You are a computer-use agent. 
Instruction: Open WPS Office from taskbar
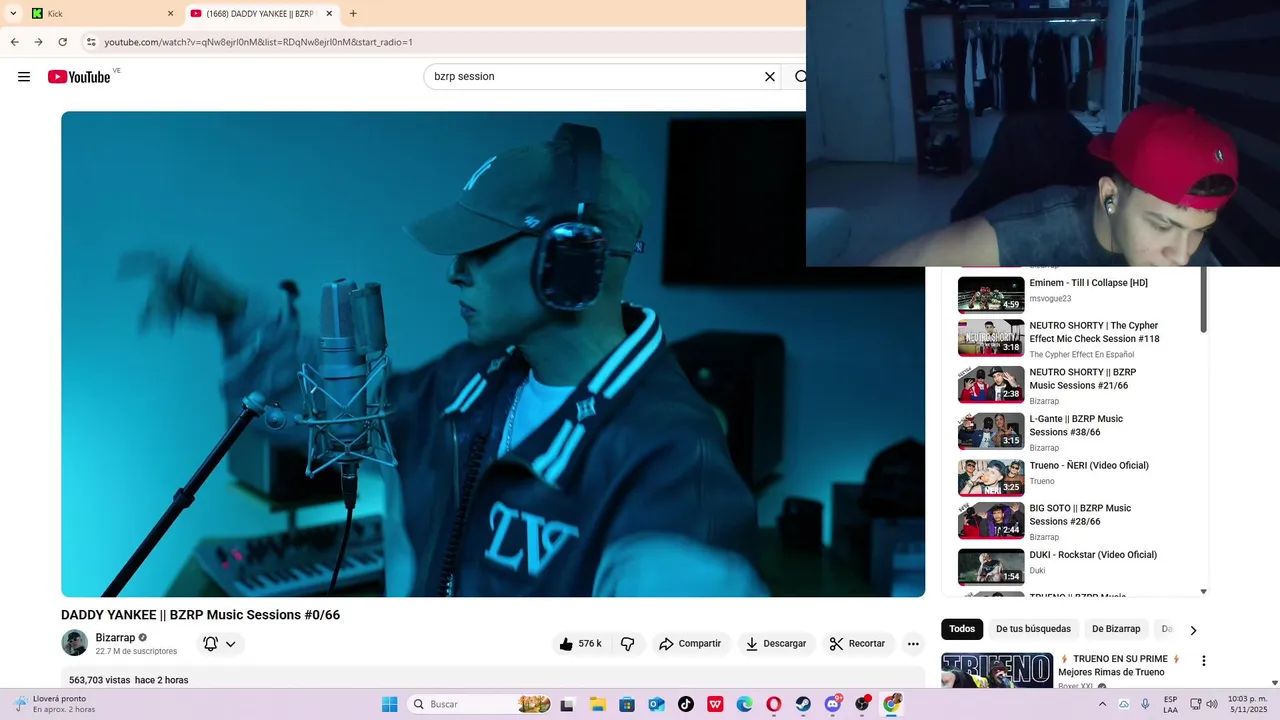(x=715, y=704)
